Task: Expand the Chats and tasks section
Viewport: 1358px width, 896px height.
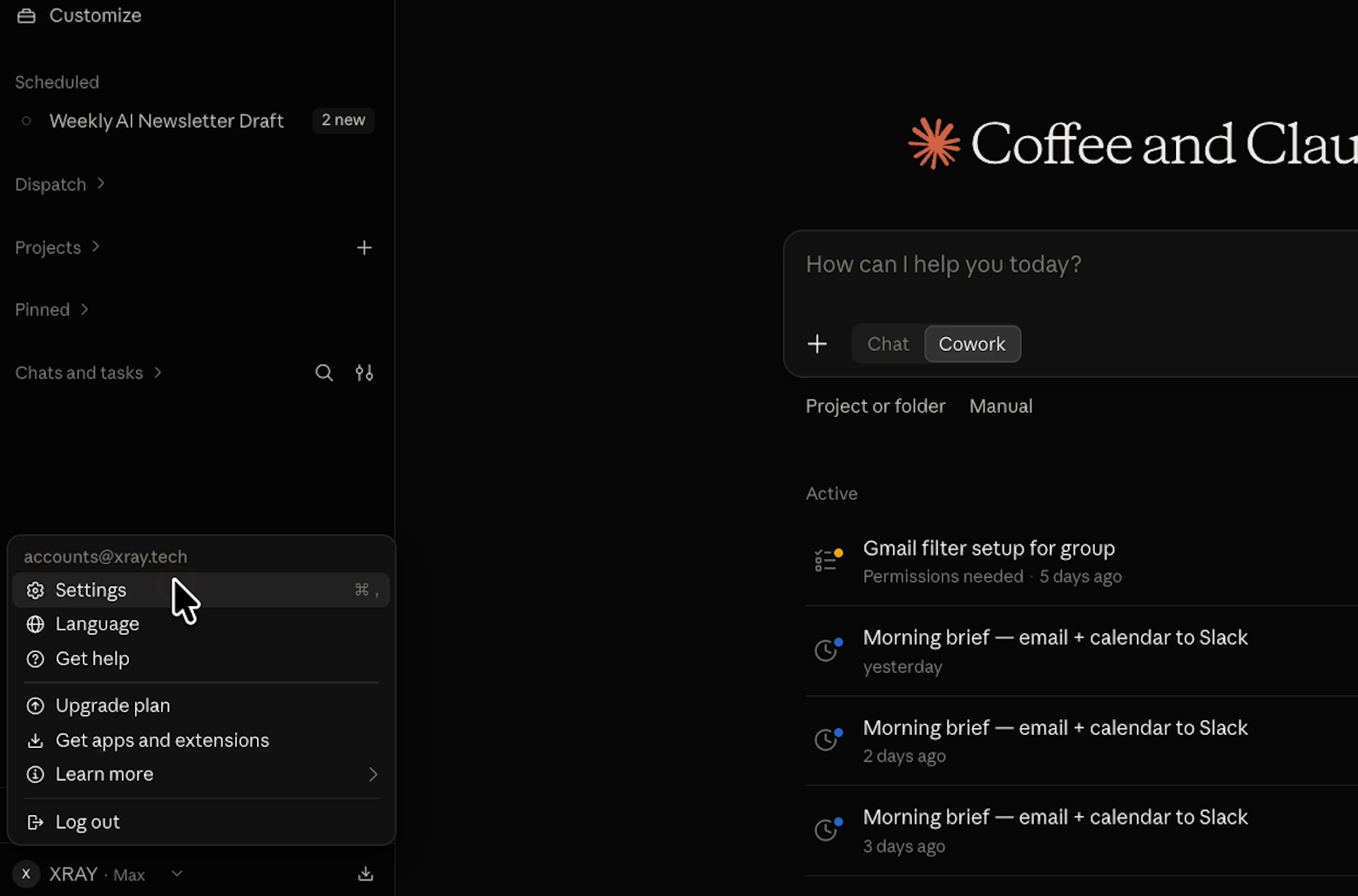Action: point(88,373)
